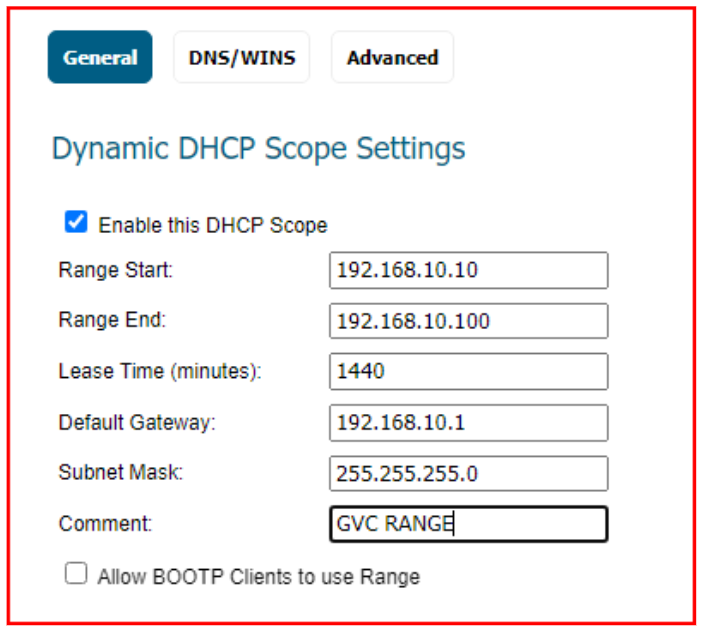The height and width of the screenshot is (631, 702).
Task: Click the 'Enable this DHCP Scope' label text
Action: [x=212, y=225]
